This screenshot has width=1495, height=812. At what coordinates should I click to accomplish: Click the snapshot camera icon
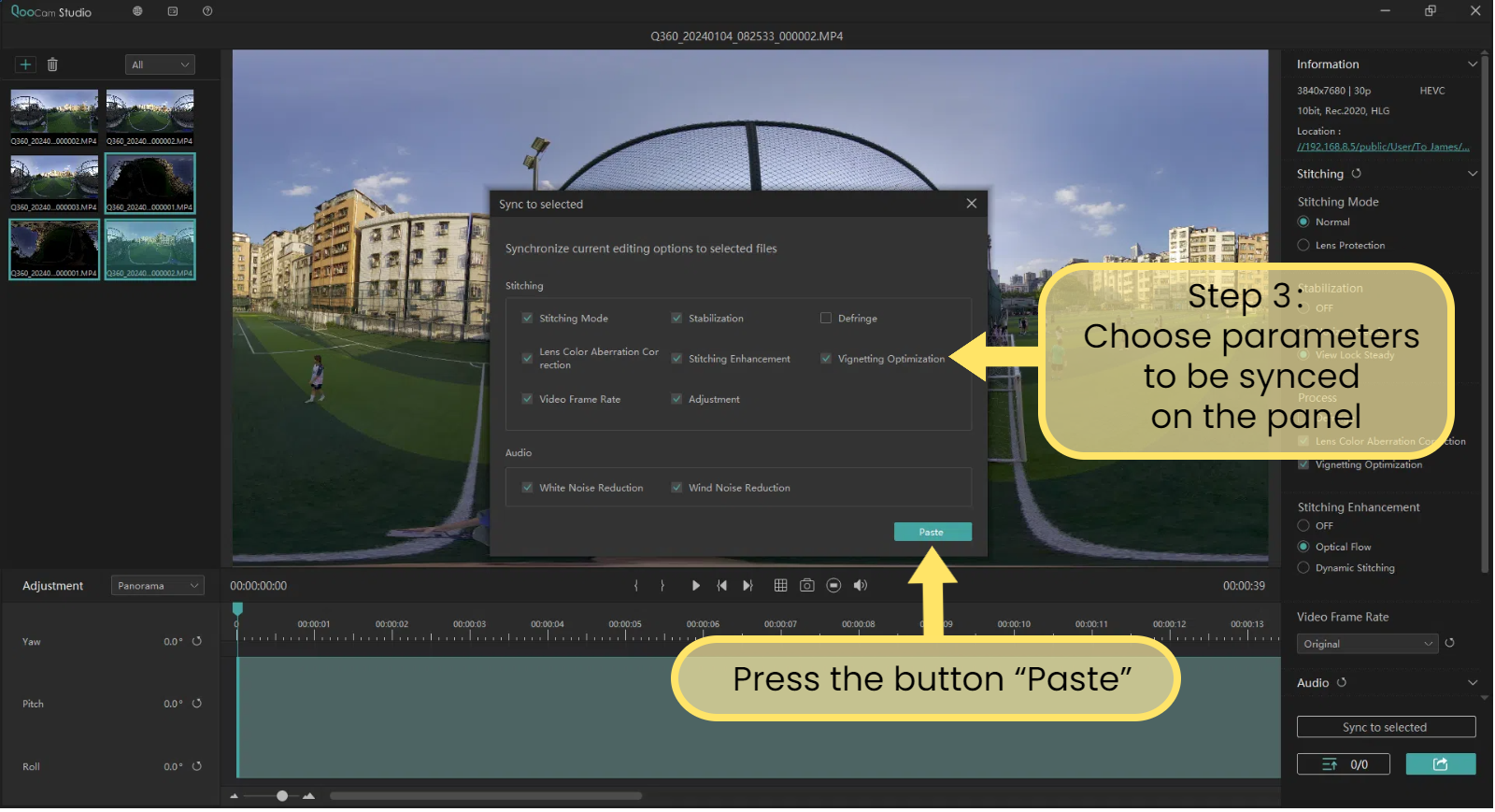(x=807, y=586)
